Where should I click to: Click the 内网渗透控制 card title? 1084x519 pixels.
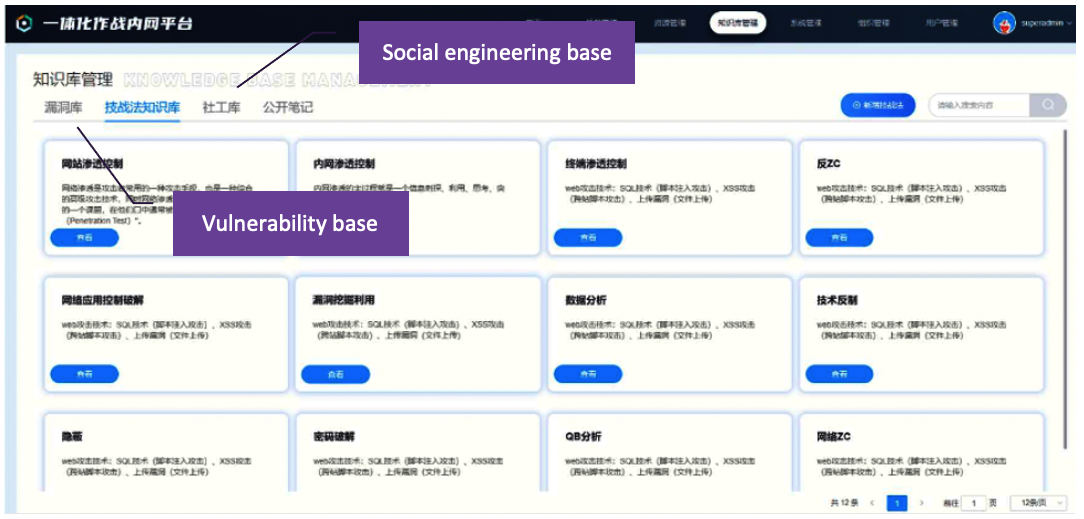click(x=344, y=164)
